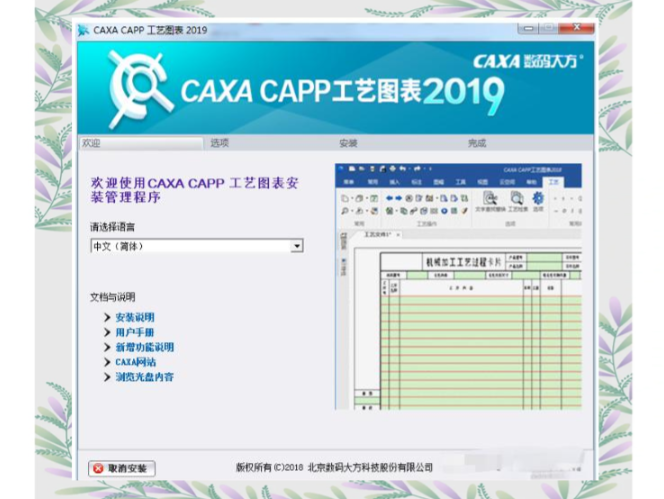
Task: Click the arrow beside 浏览光盘内容
Action: coord(107,377)
